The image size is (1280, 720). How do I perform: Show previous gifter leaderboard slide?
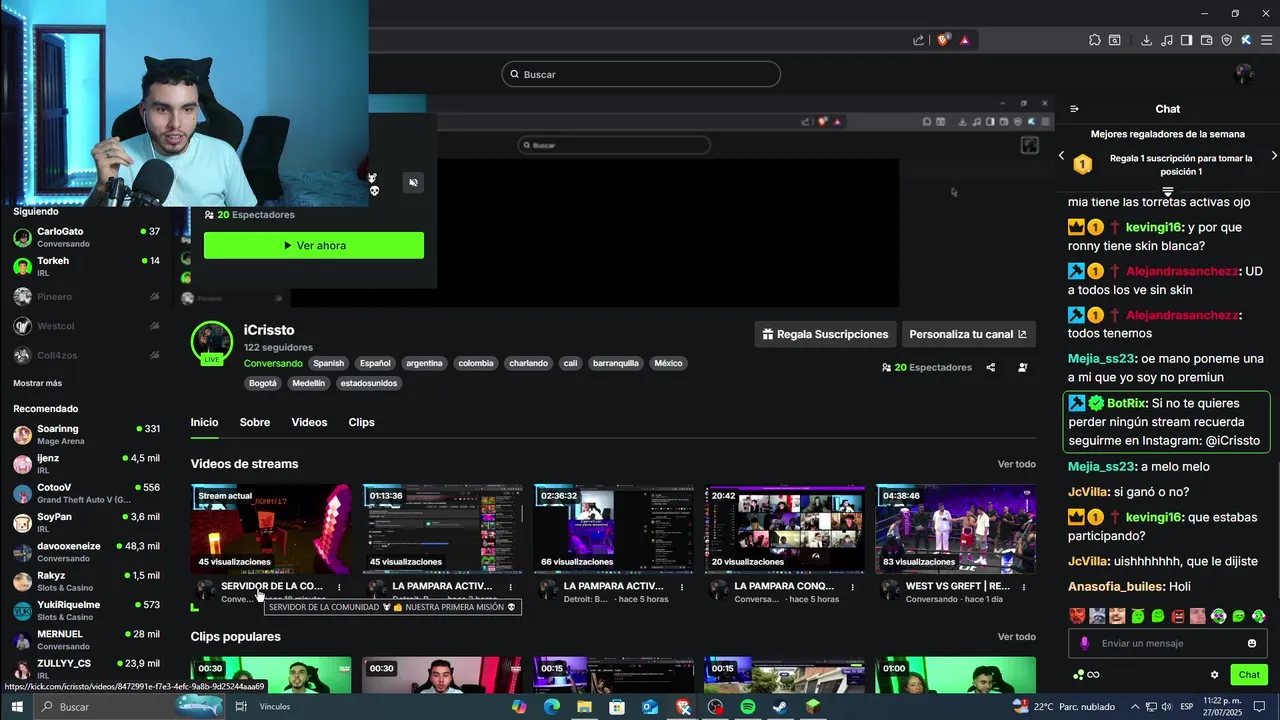1061,156
